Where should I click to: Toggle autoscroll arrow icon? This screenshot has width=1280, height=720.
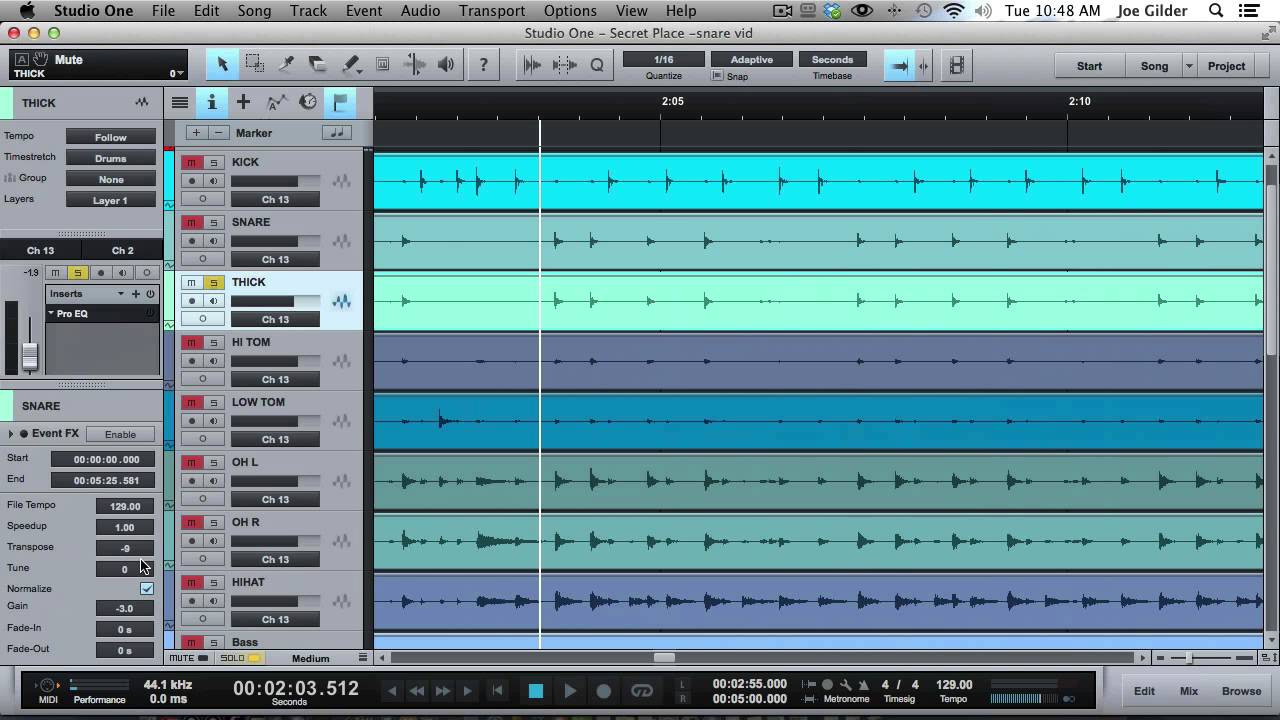(899, 66)
